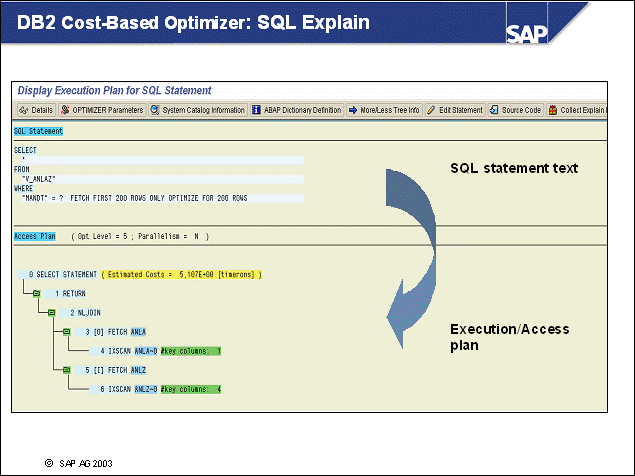635x476 pixels.
Task: Select the 0 SELECT STATEMENT root node
Action: [64, 274]
